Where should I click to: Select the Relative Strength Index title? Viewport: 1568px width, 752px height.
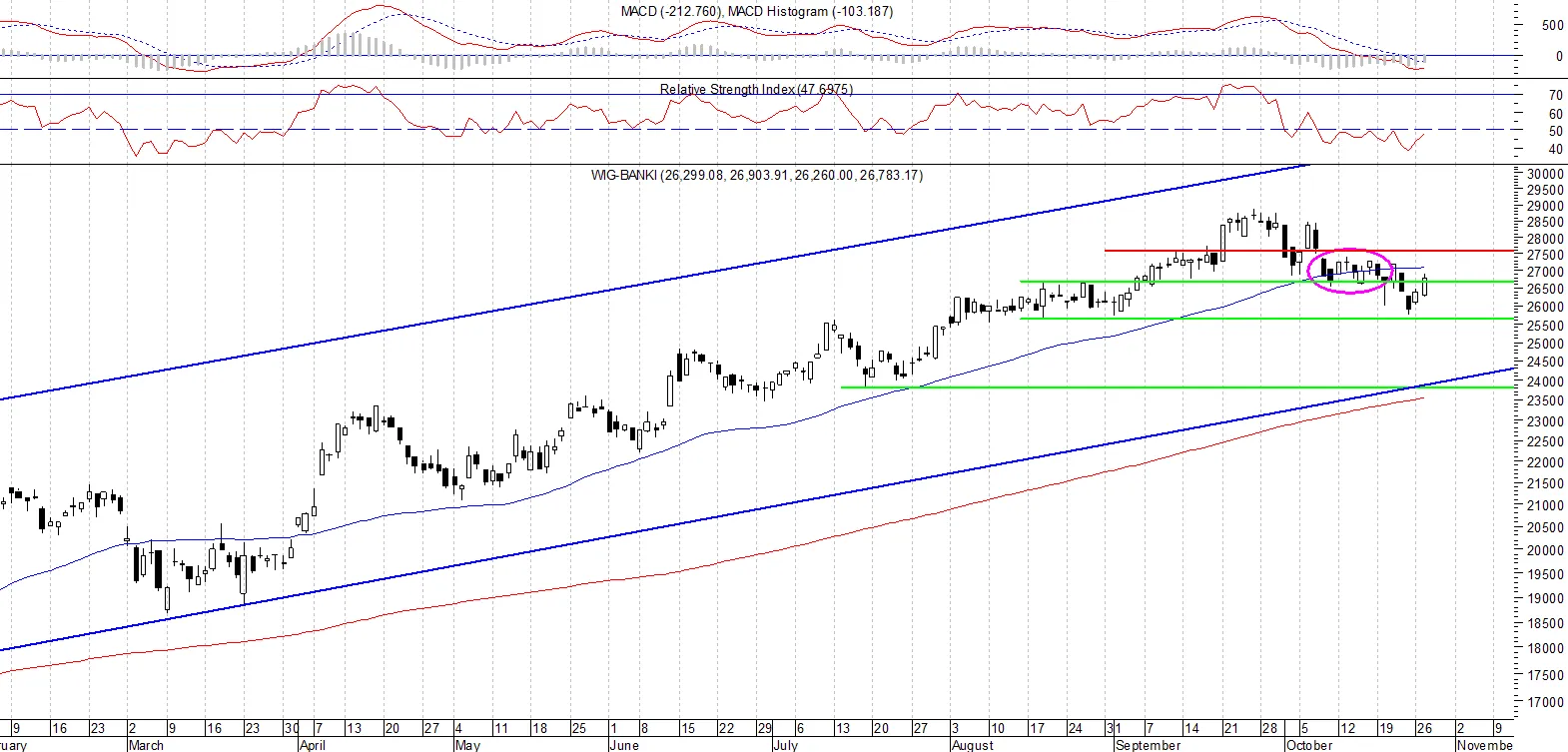[756, 89]
